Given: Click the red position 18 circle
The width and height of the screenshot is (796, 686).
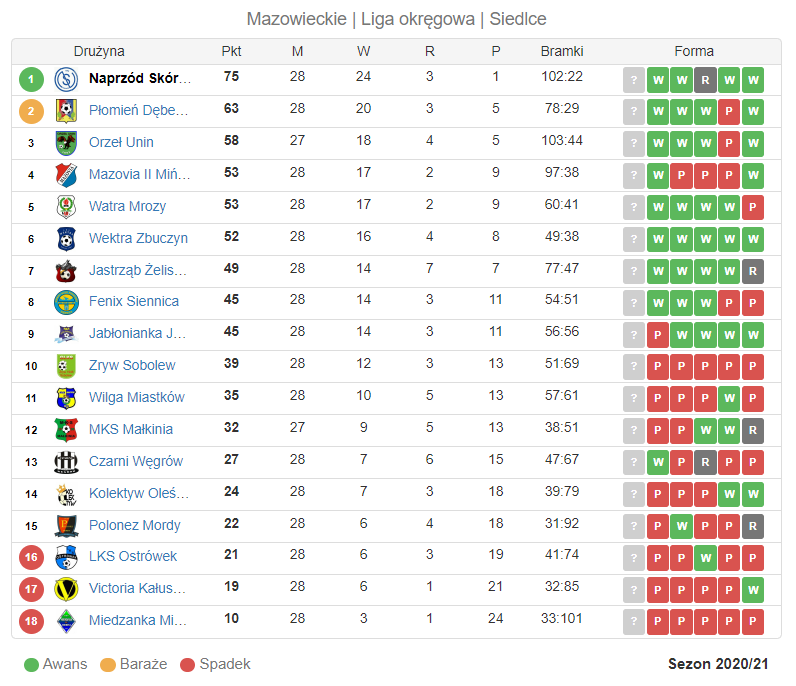Looking at the screenshot, I should tap(31, 621).
